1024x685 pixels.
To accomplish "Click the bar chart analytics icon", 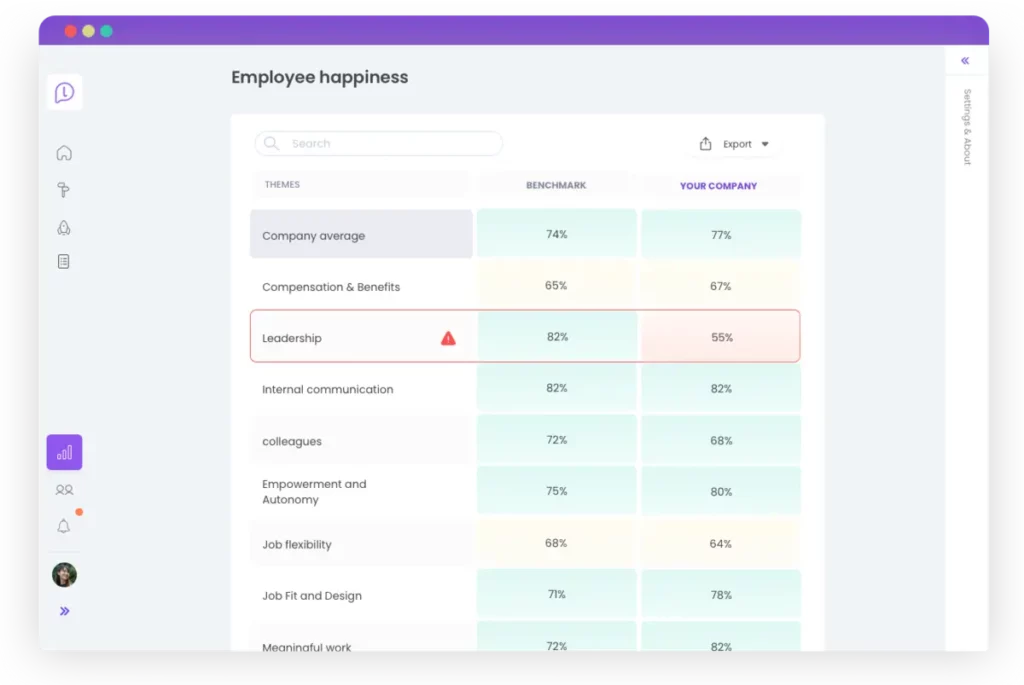I will point(64,452).
